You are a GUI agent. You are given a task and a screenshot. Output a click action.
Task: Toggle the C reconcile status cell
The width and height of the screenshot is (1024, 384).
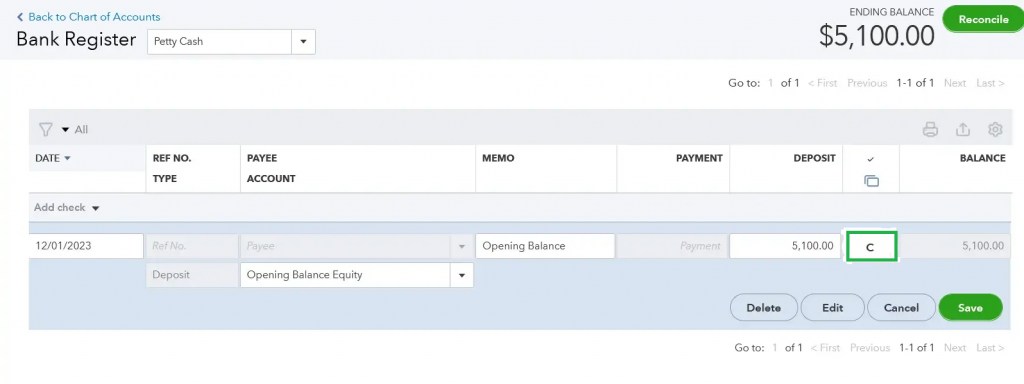point(872,247)
